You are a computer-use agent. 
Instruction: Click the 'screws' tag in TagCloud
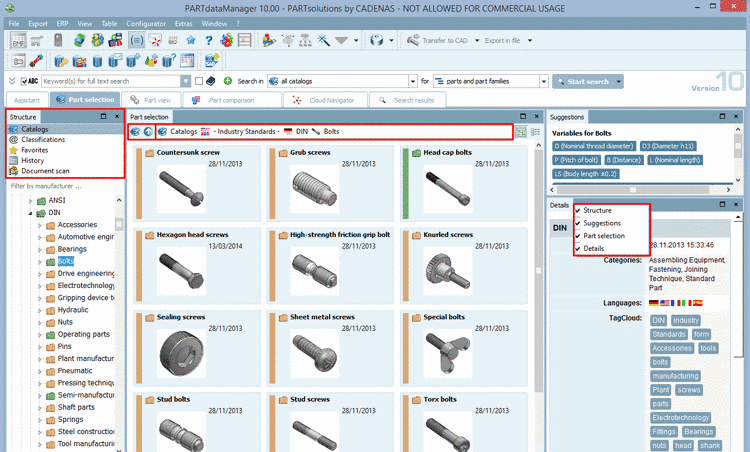(689, 390)
